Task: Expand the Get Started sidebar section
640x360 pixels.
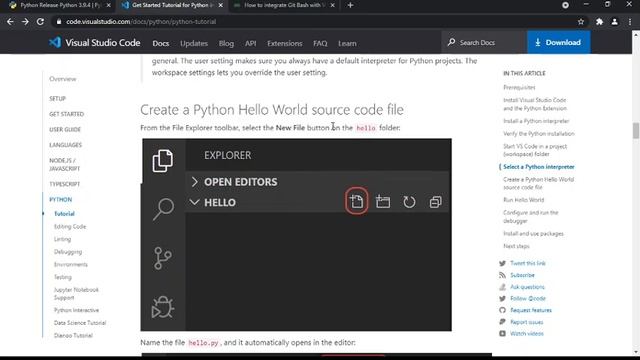Action: coord(67,114)
